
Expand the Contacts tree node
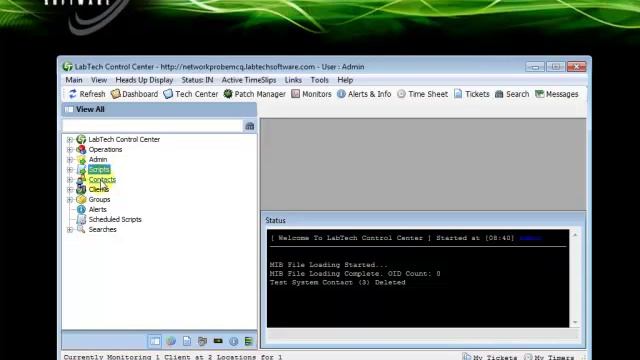70,180
